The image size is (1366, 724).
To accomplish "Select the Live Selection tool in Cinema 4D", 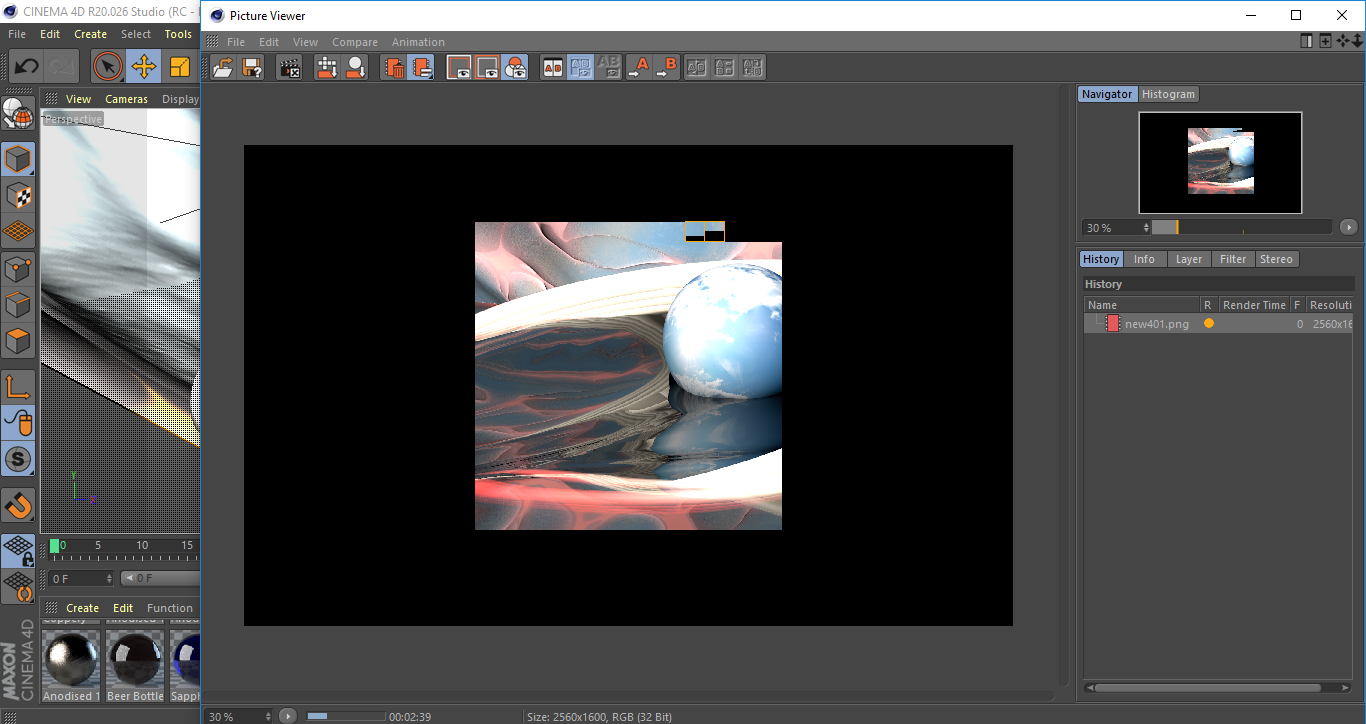I will point(107,67).
